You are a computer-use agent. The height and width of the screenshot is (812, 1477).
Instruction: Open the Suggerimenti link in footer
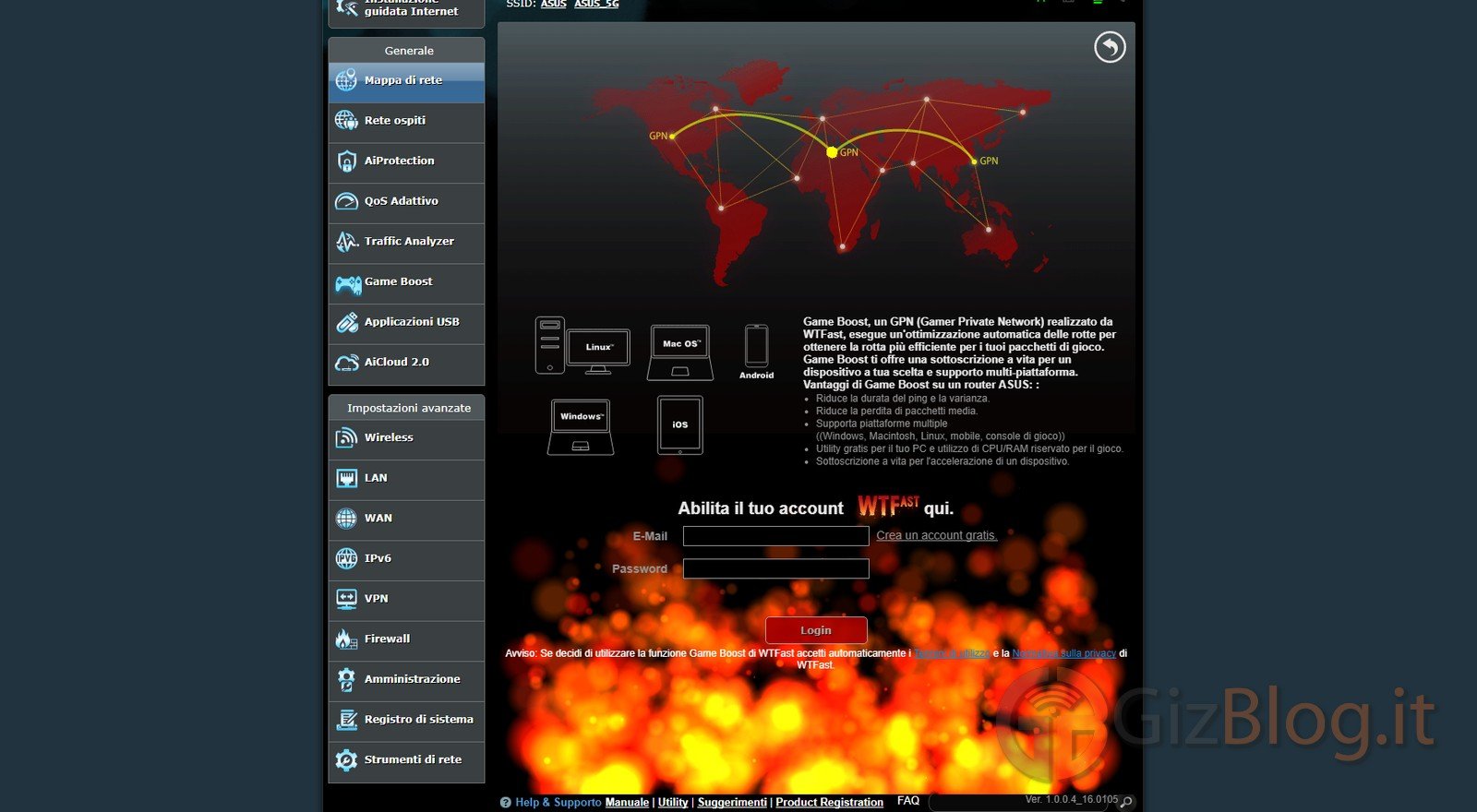click(x=732, y=803)
